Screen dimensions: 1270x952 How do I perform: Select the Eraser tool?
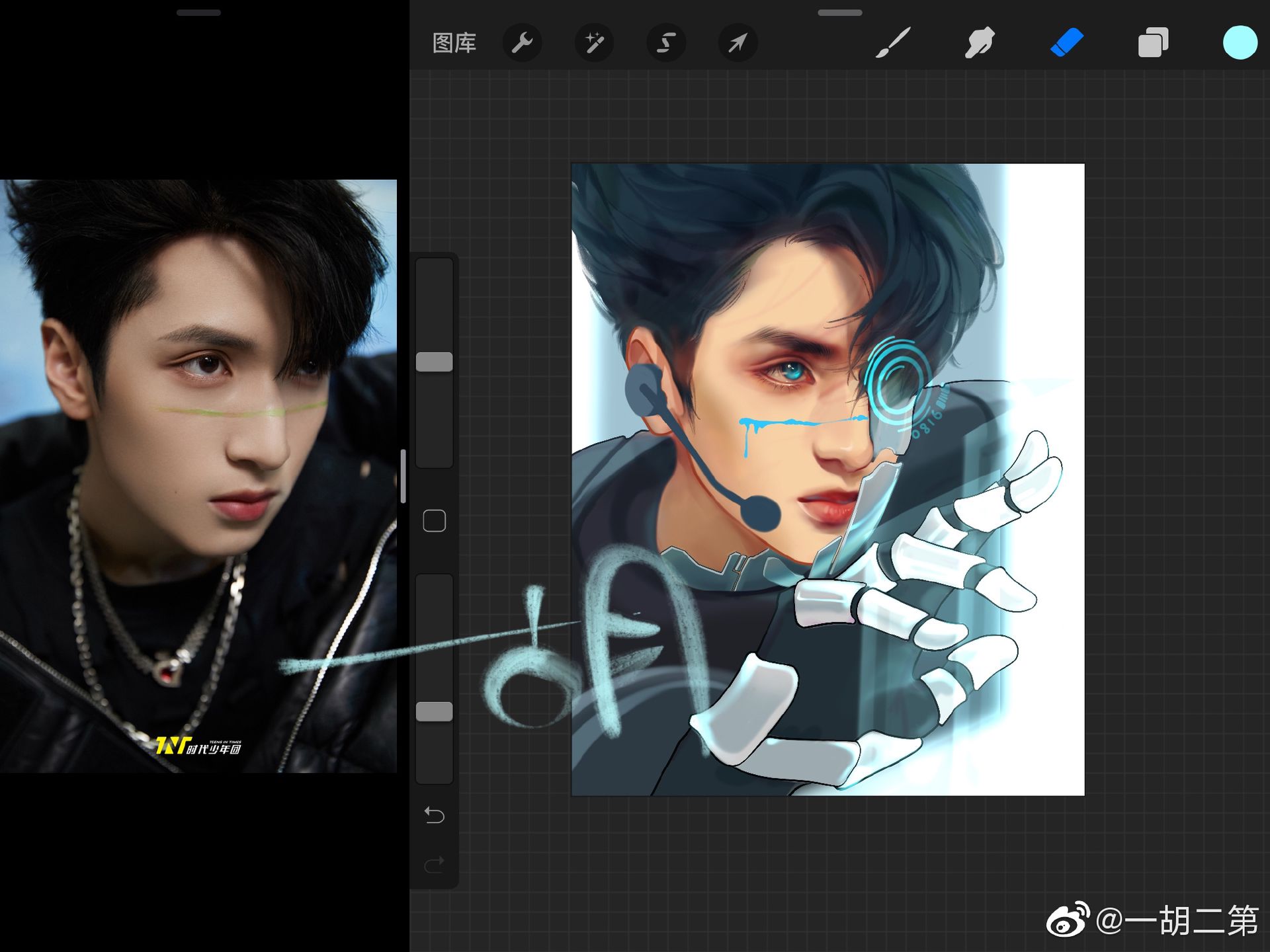(x=1067, y=43)
